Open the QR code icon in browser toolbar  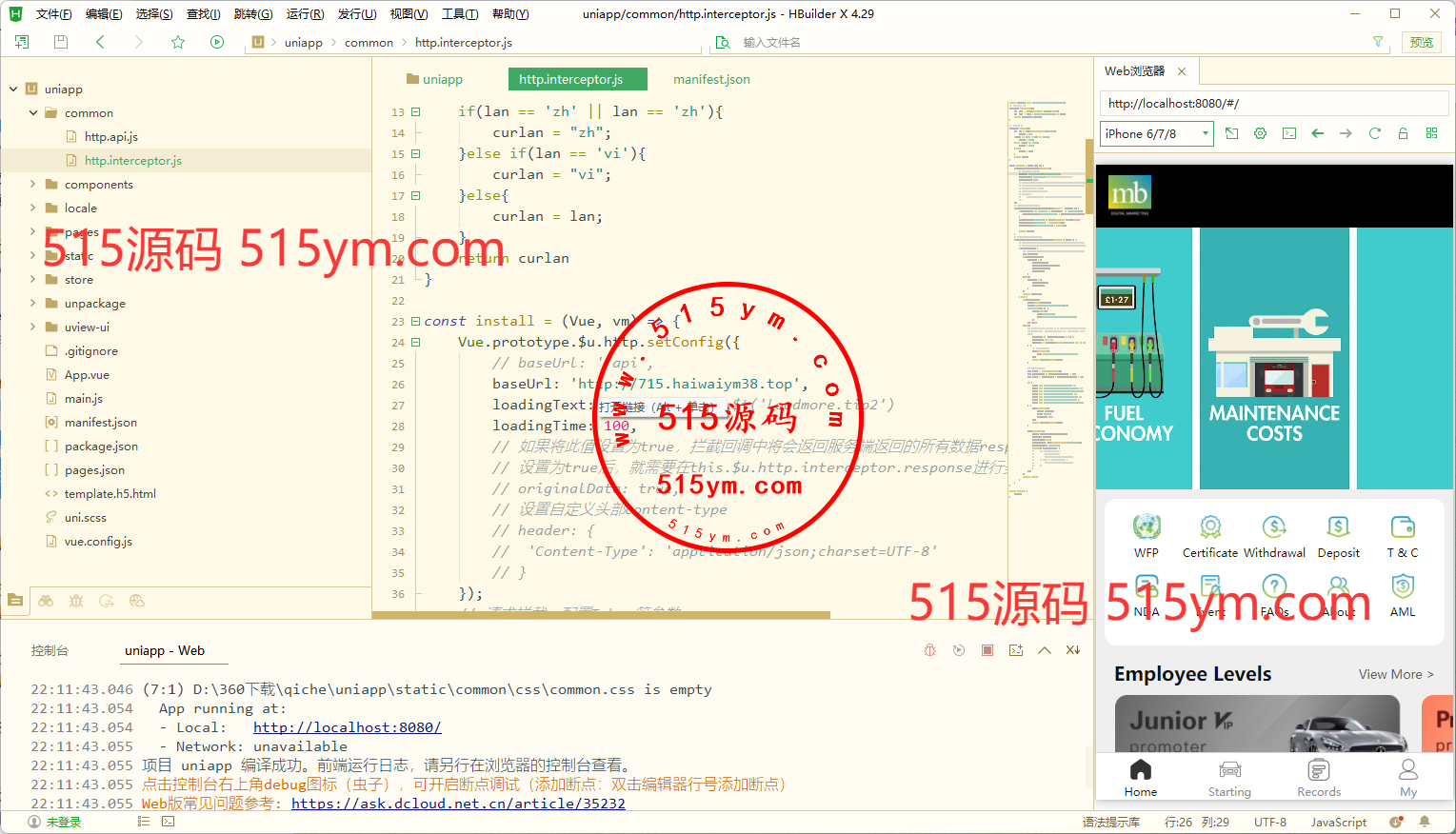1431,133
